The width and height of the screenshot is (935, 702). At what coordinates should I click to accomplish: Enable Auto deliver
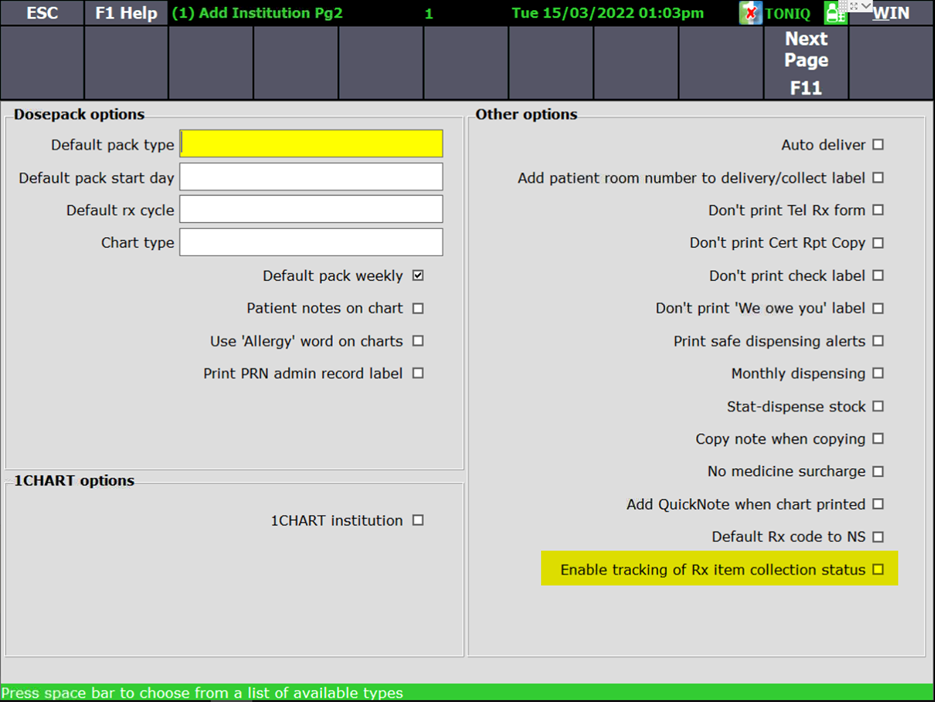(x=877, y=144)
